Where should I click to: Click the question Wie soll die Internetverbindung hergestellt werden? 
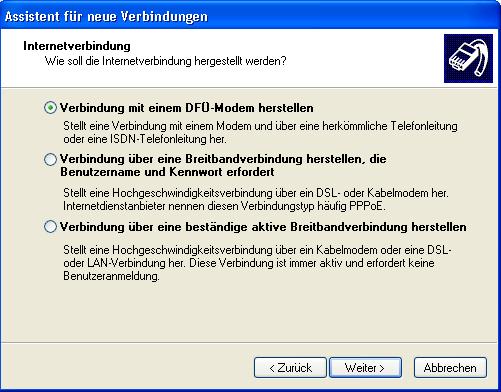tap(166, 61)
